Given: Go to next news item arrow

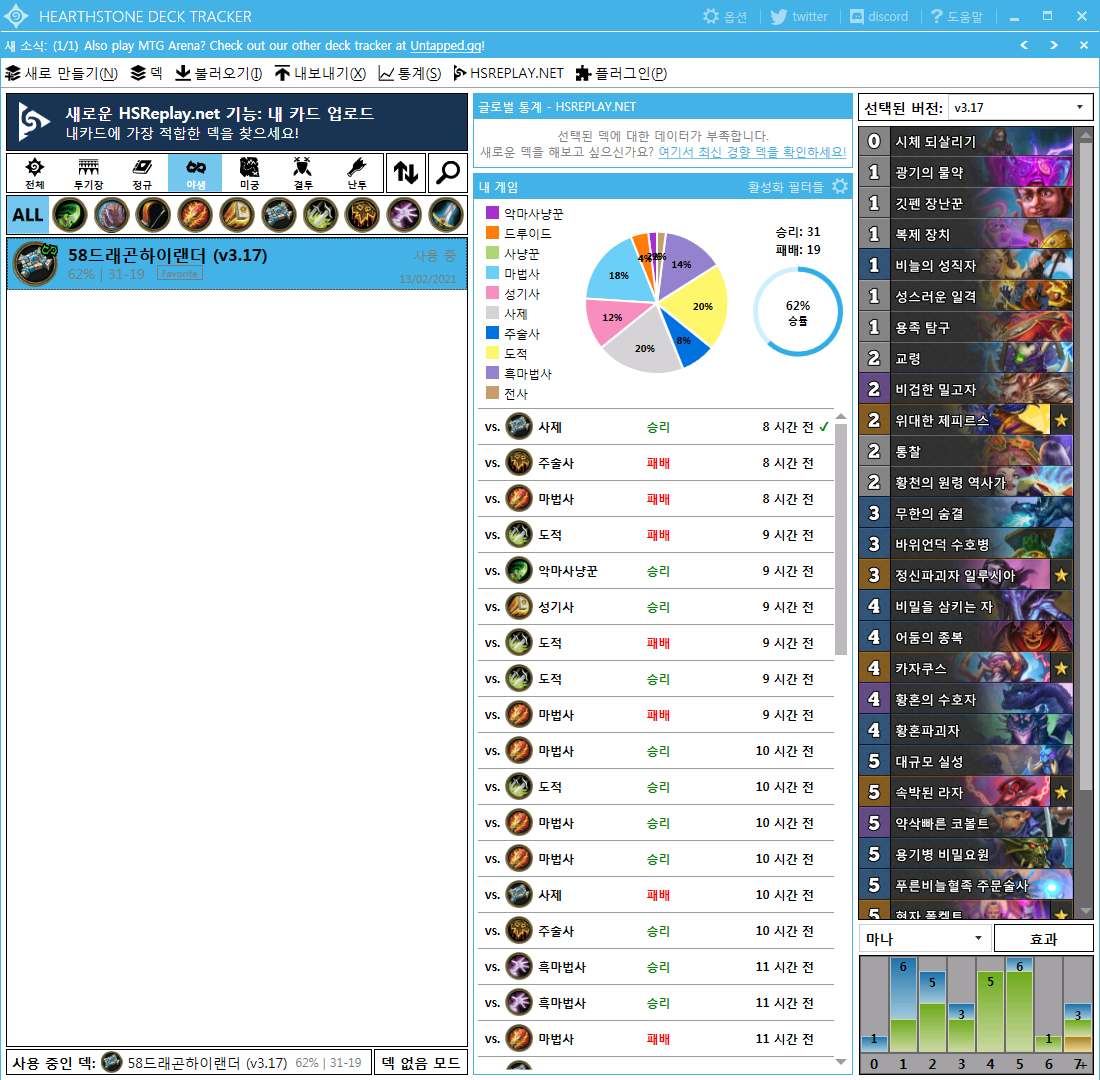Looking at the screenshot, I should click(1054, 45).
